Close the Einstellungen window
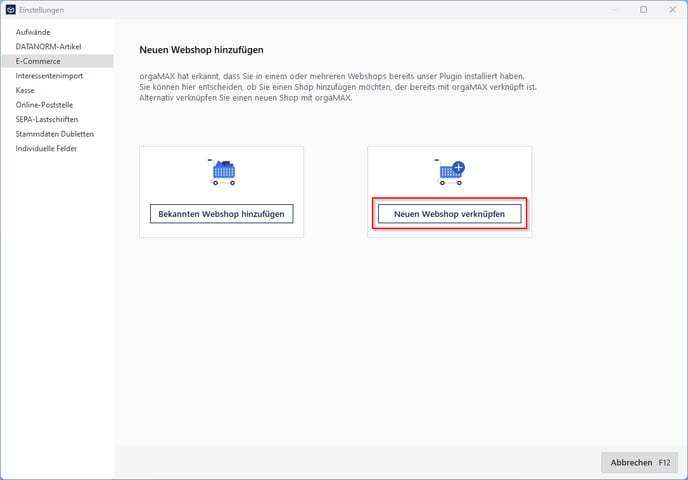The image size is (688, 480). [x=672, y=10]
